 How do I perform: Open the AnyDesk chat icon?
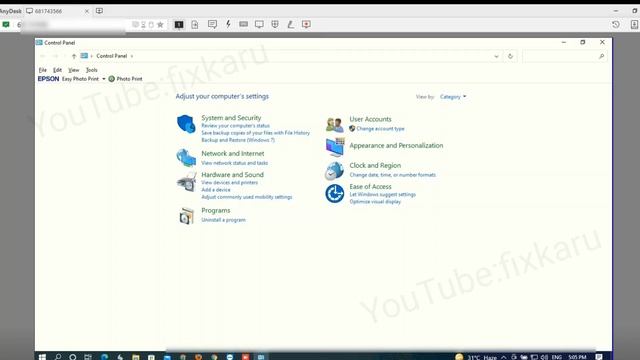(212, 24)
